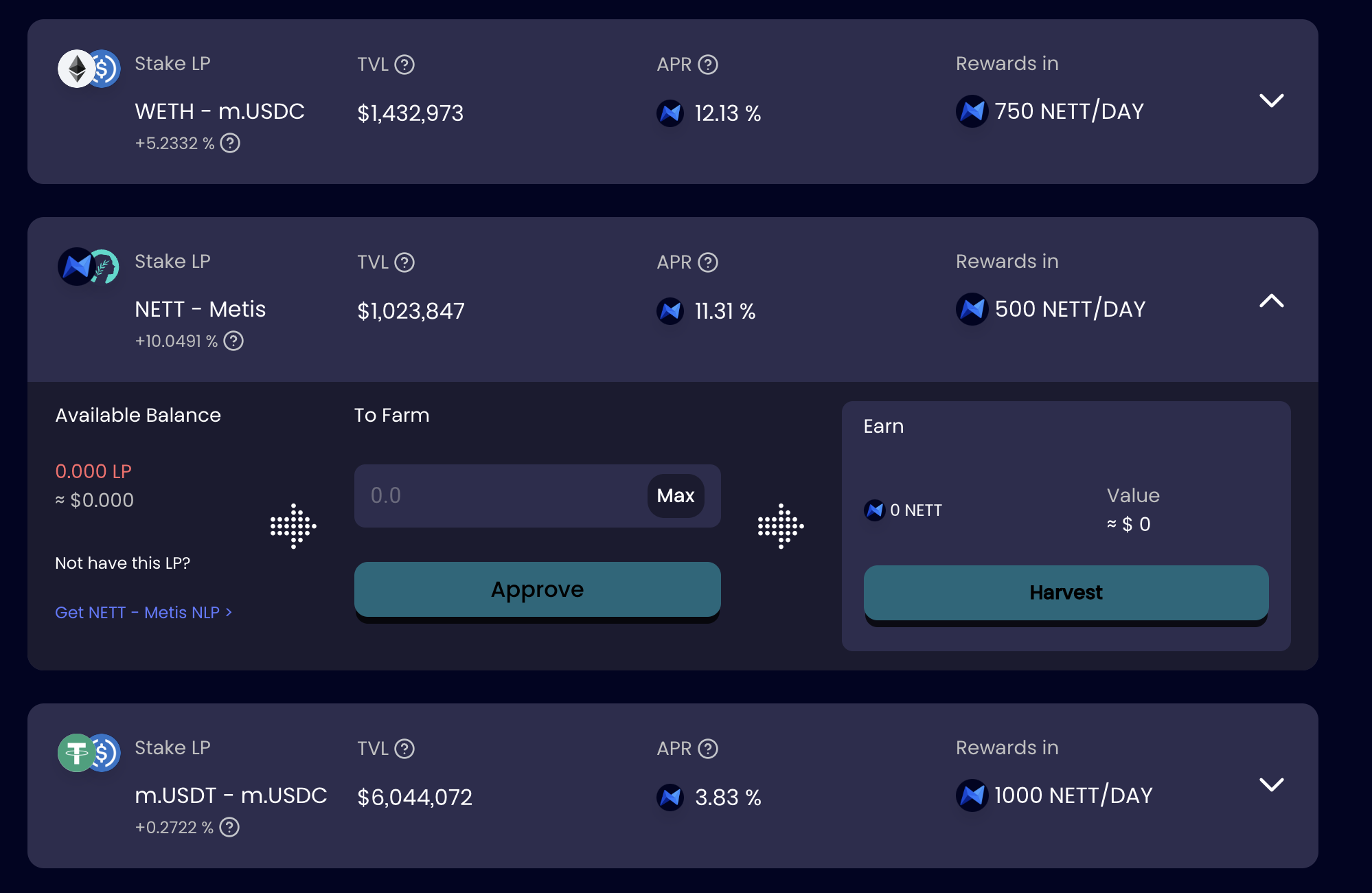Click the 750 NETT/DAY rewards text
Screen dimensions: 1372x893
1069,111
